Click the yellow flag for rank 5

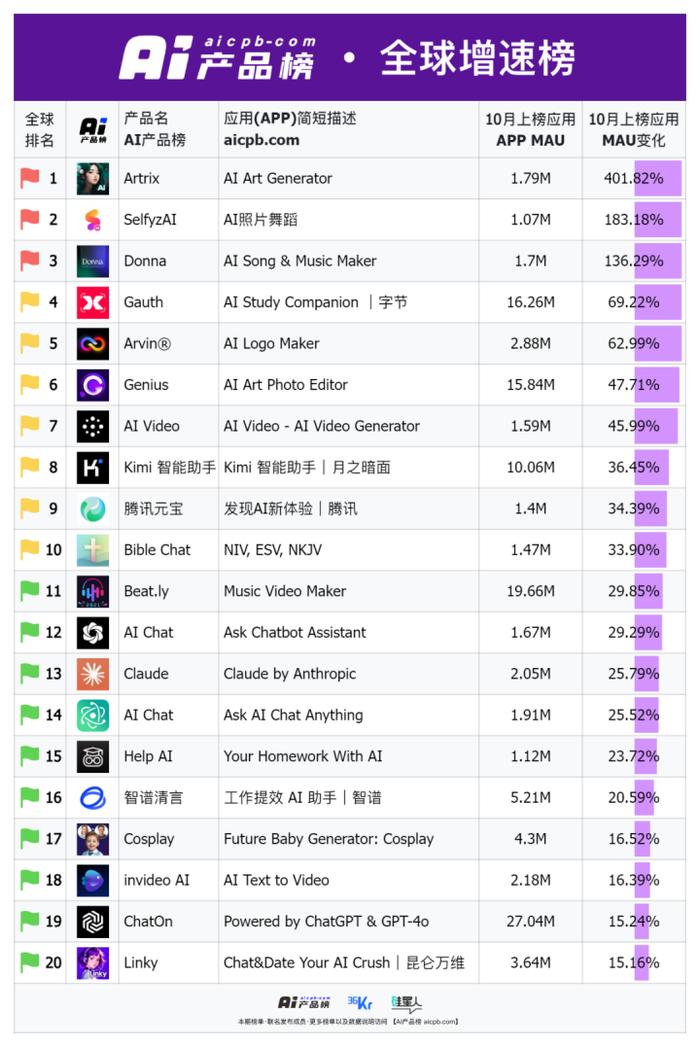click(x=29, y=343)
